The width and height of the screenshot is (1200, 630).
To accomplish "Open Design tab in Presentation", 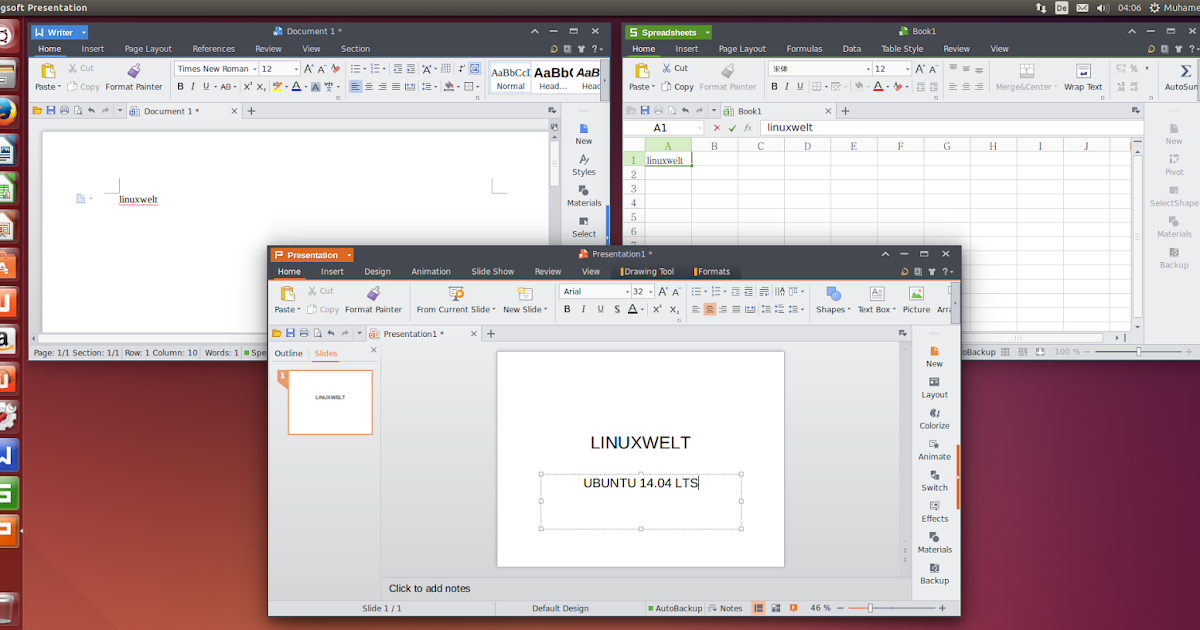I will (x=377, y=271).
